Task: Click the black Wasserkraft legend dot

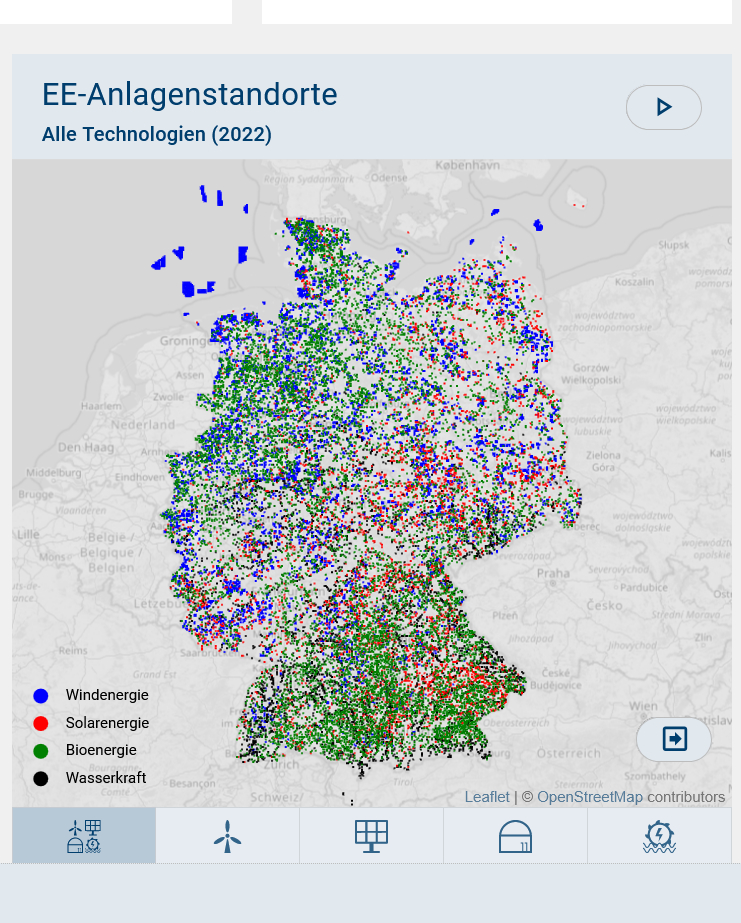Action: point(41,778)
